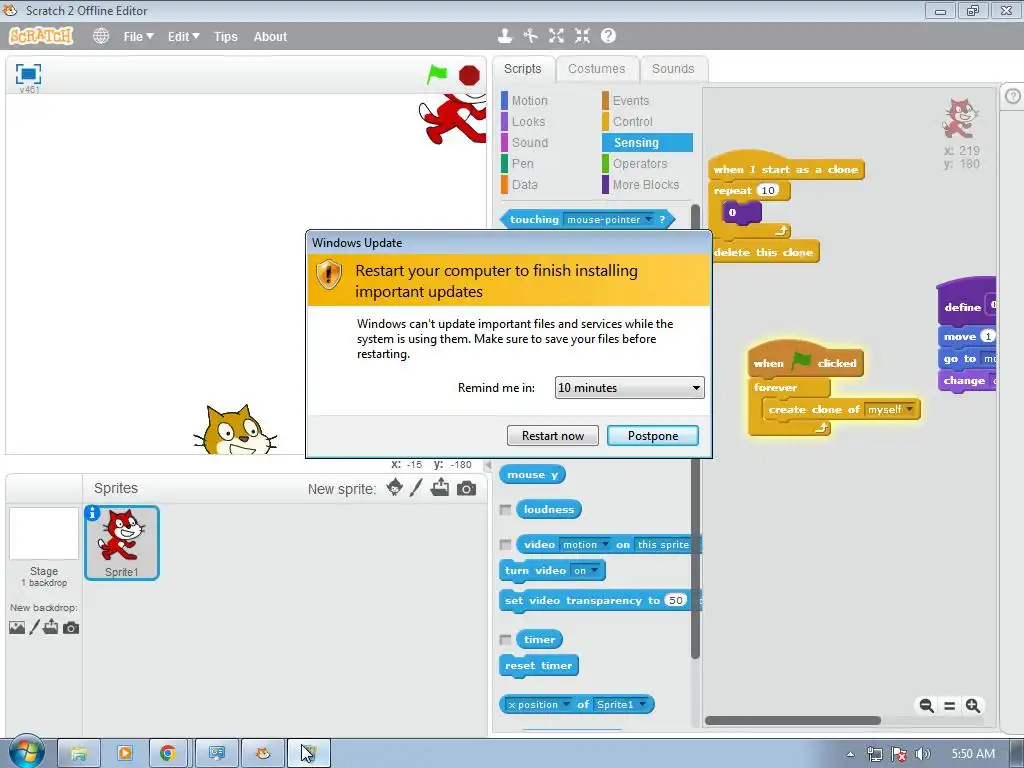This screenshot has height=768, width=1024.
Task: Select the Duplicate stamp tool
Action: pos(504,36)
